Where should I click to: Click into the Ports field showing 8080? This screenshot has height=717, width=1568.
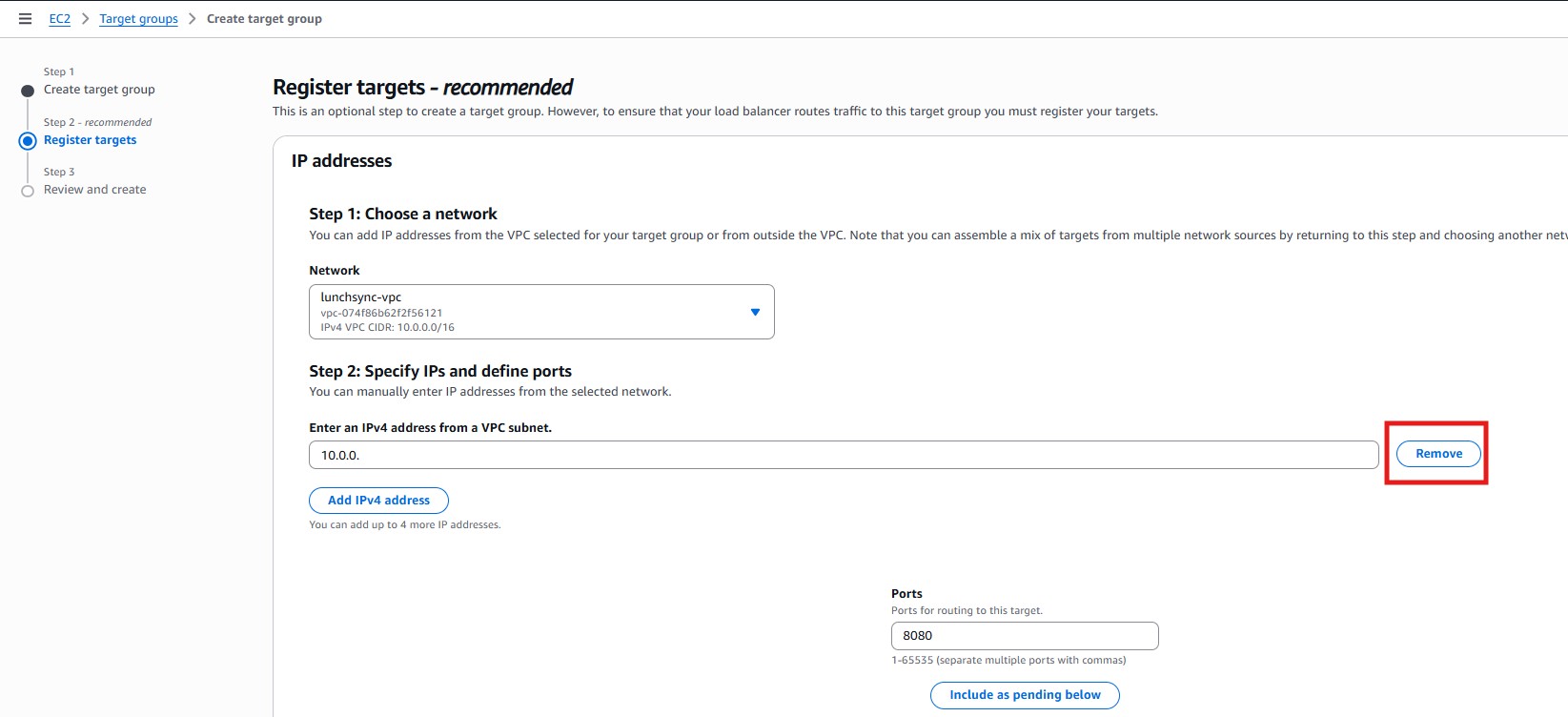[1024, 636]
